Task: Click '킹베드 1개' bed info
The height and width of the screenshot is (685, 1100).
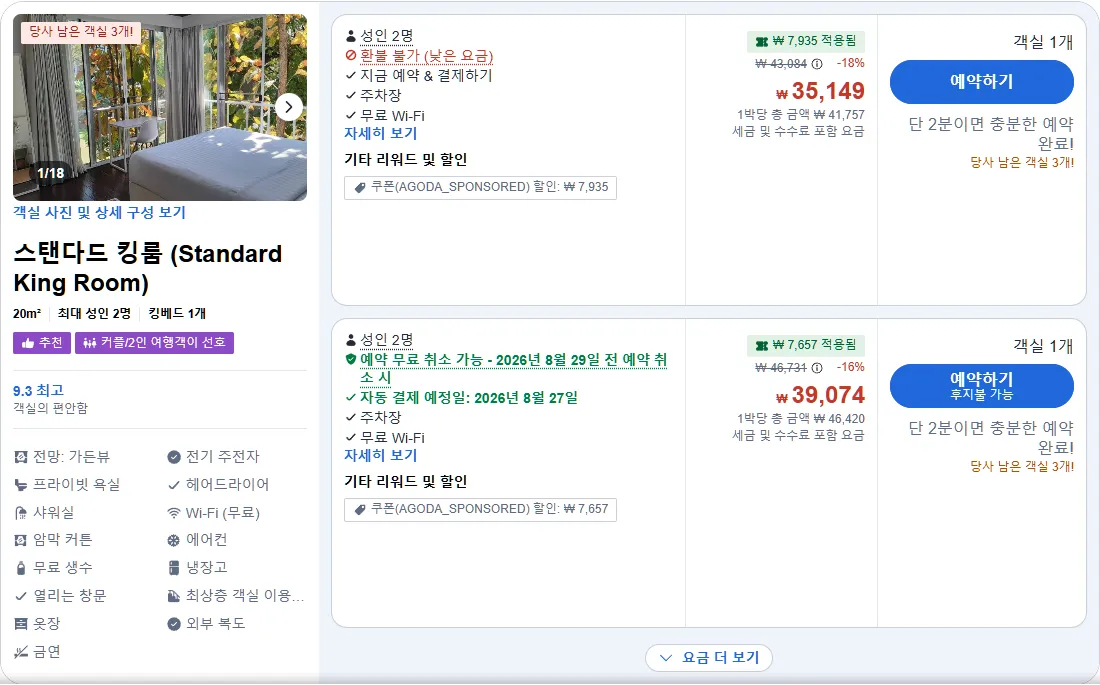Action: [177, 314]
